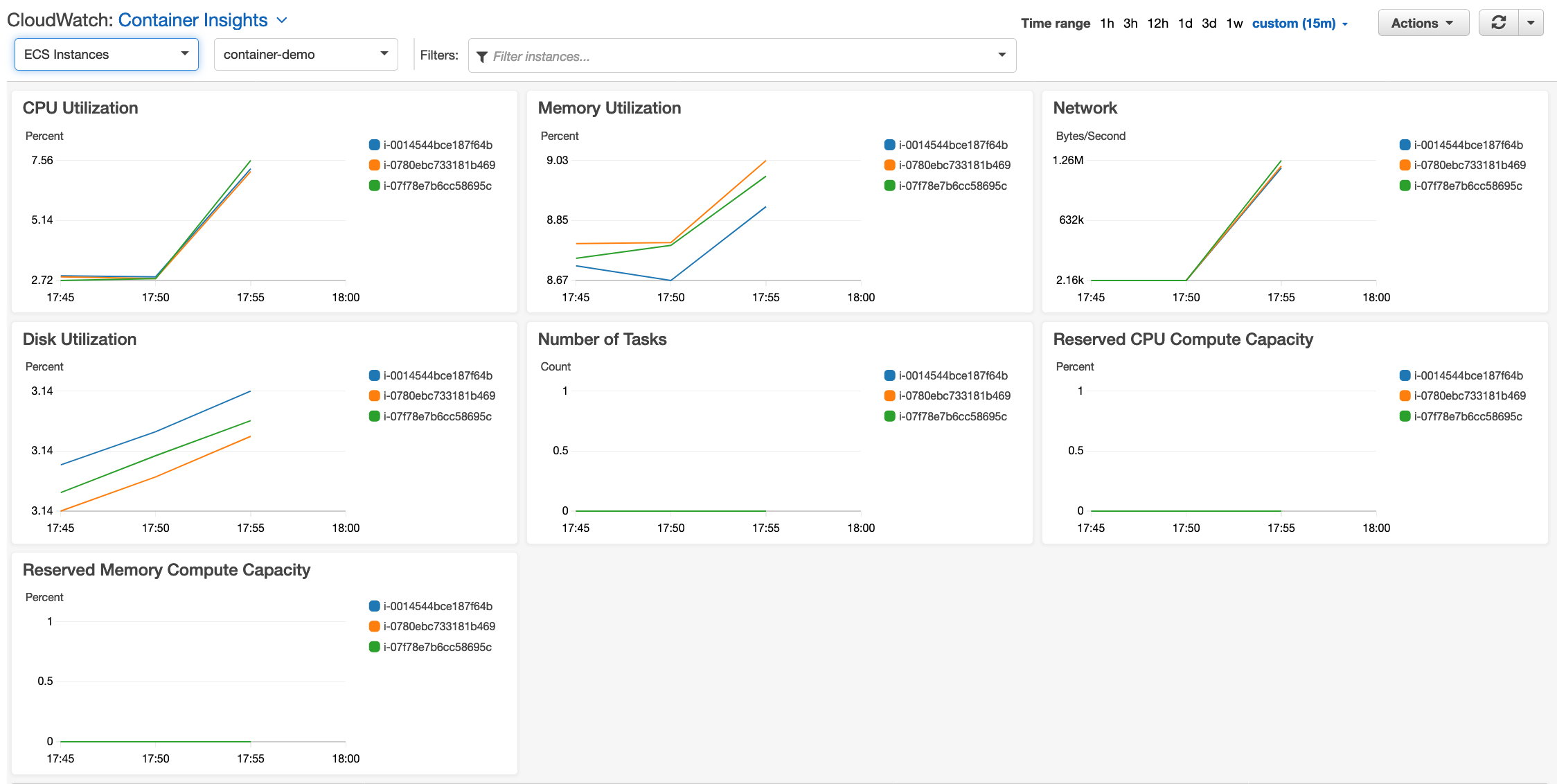Click blue swatch i-0014544bce187f64b in Network legend
This screenshot has width=1557, height=784.
coord(1405,145)
